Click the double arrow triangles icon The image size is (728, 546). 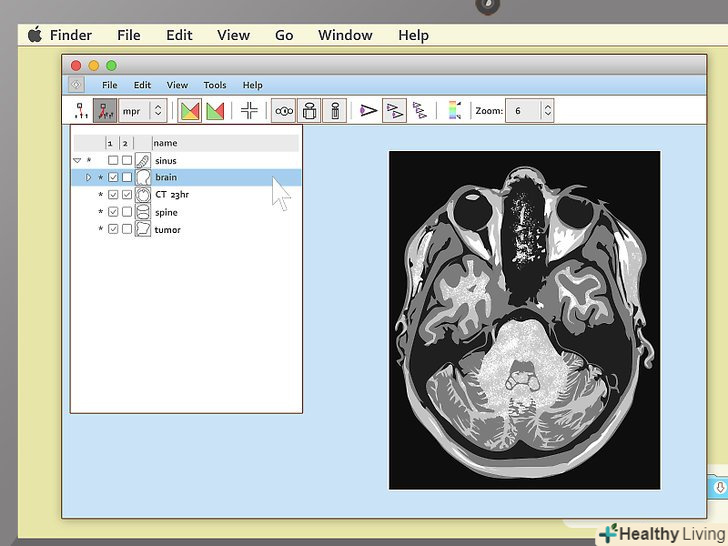(x=394, y=111)
